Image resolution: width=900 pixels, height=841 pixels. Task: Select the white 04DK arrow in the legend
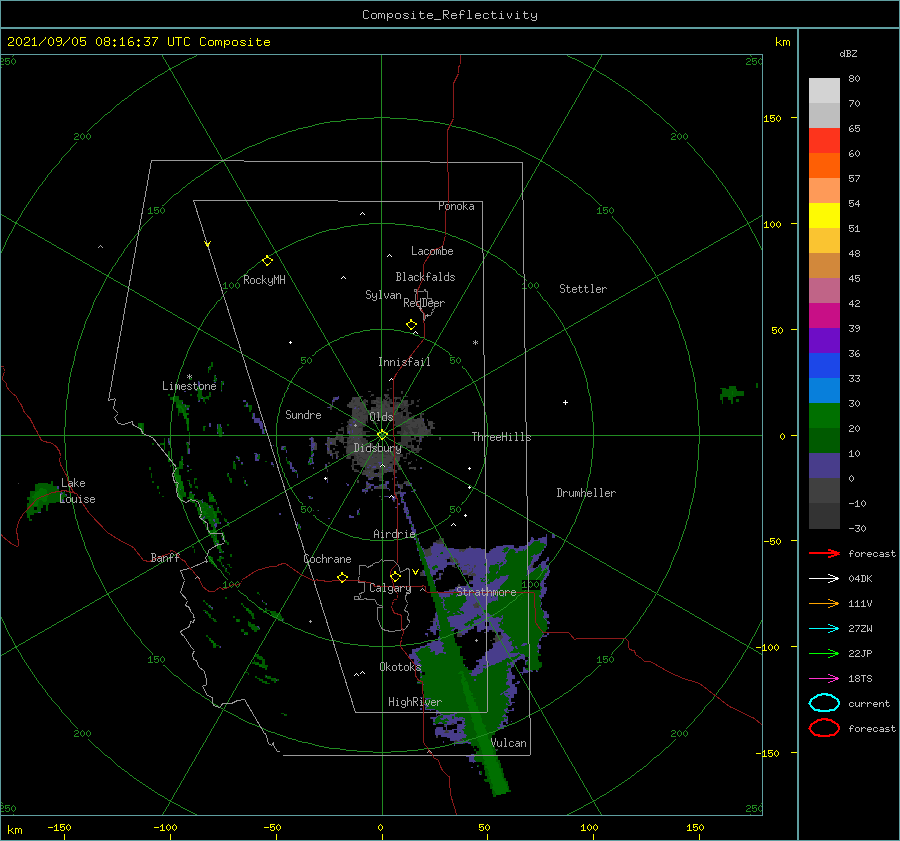pos(824,579)
